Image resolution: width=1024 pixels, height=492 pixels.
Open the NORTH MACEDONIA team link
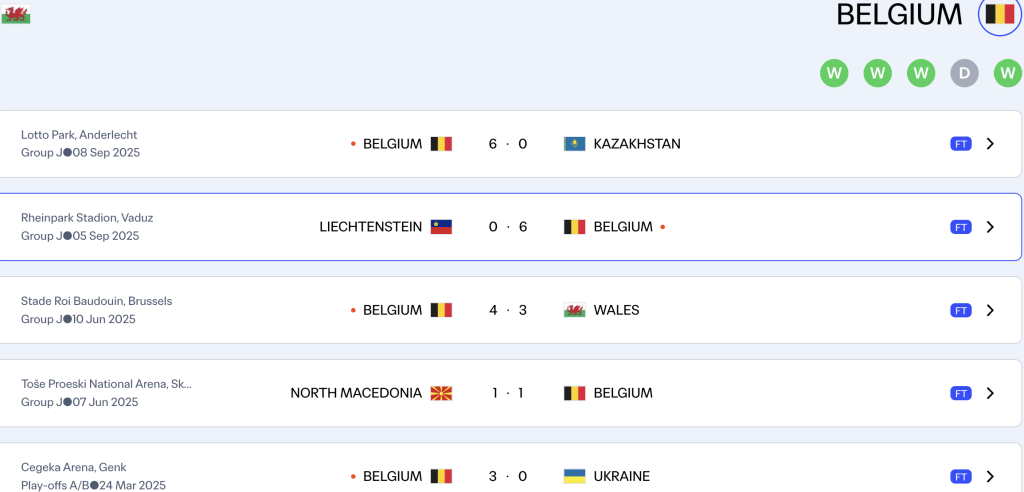[x=356, y=393]
